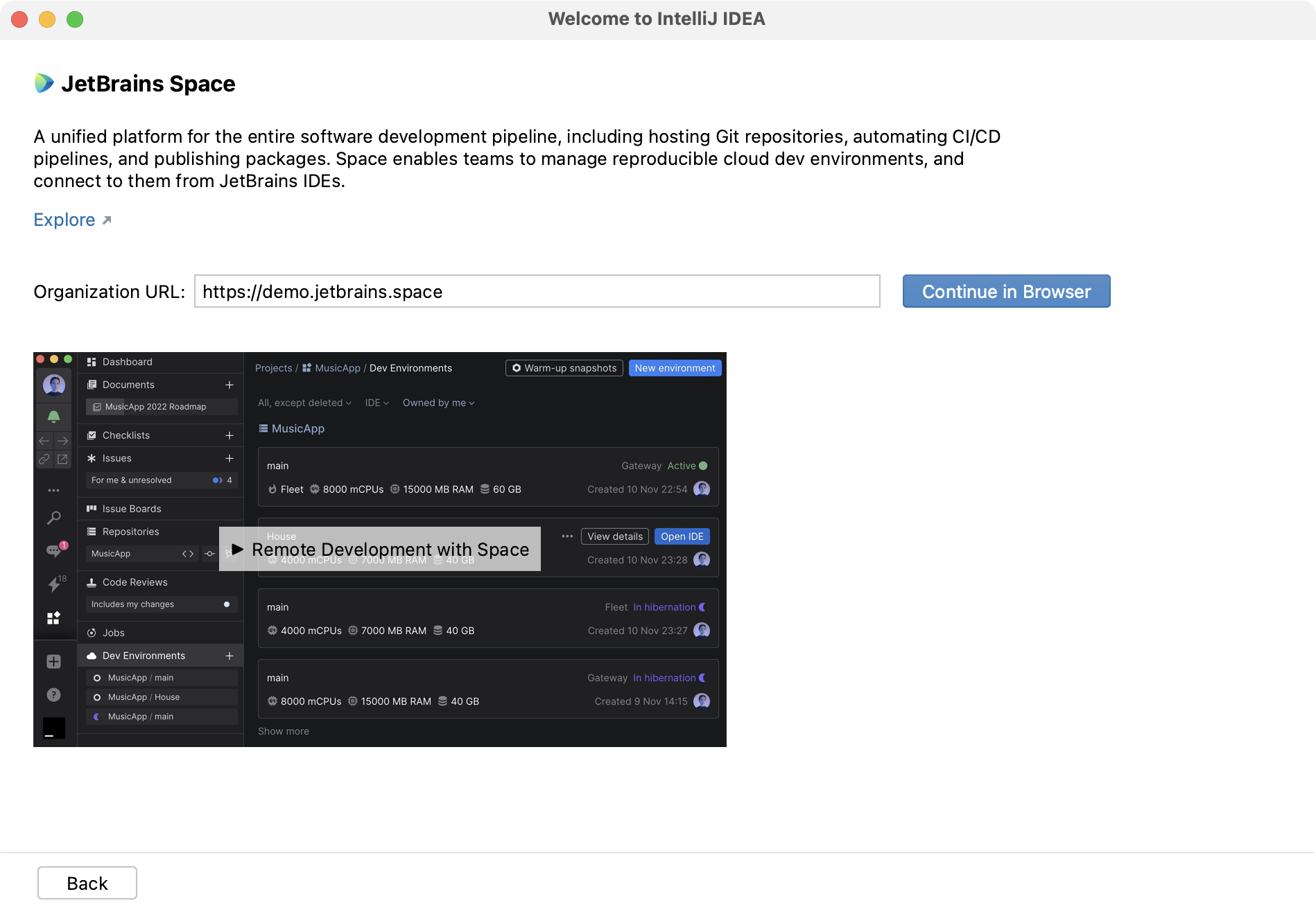Open the Explore link

pyautogui.click(x=72, y=220)
